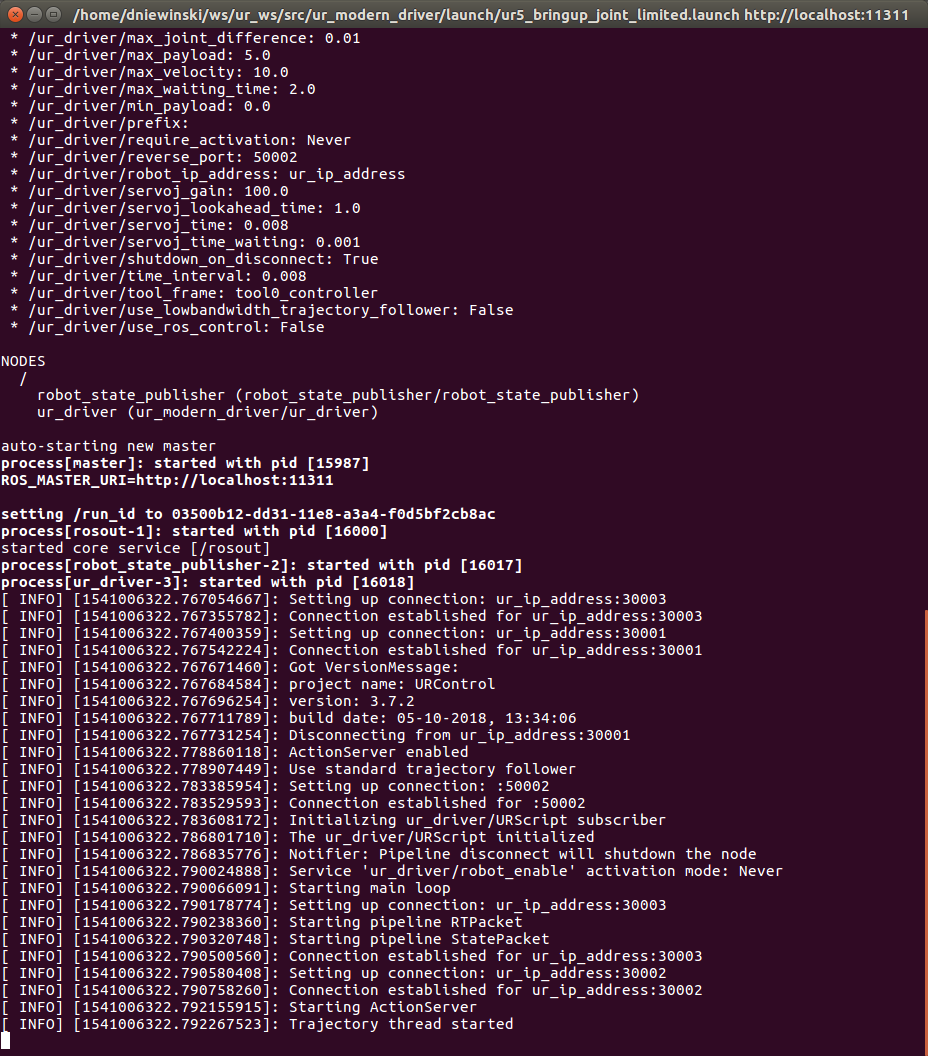The height and width of the screenshot is (1056, 928).
Task: Click the robot_state_publisher node entry
Action: click(337, 395)
